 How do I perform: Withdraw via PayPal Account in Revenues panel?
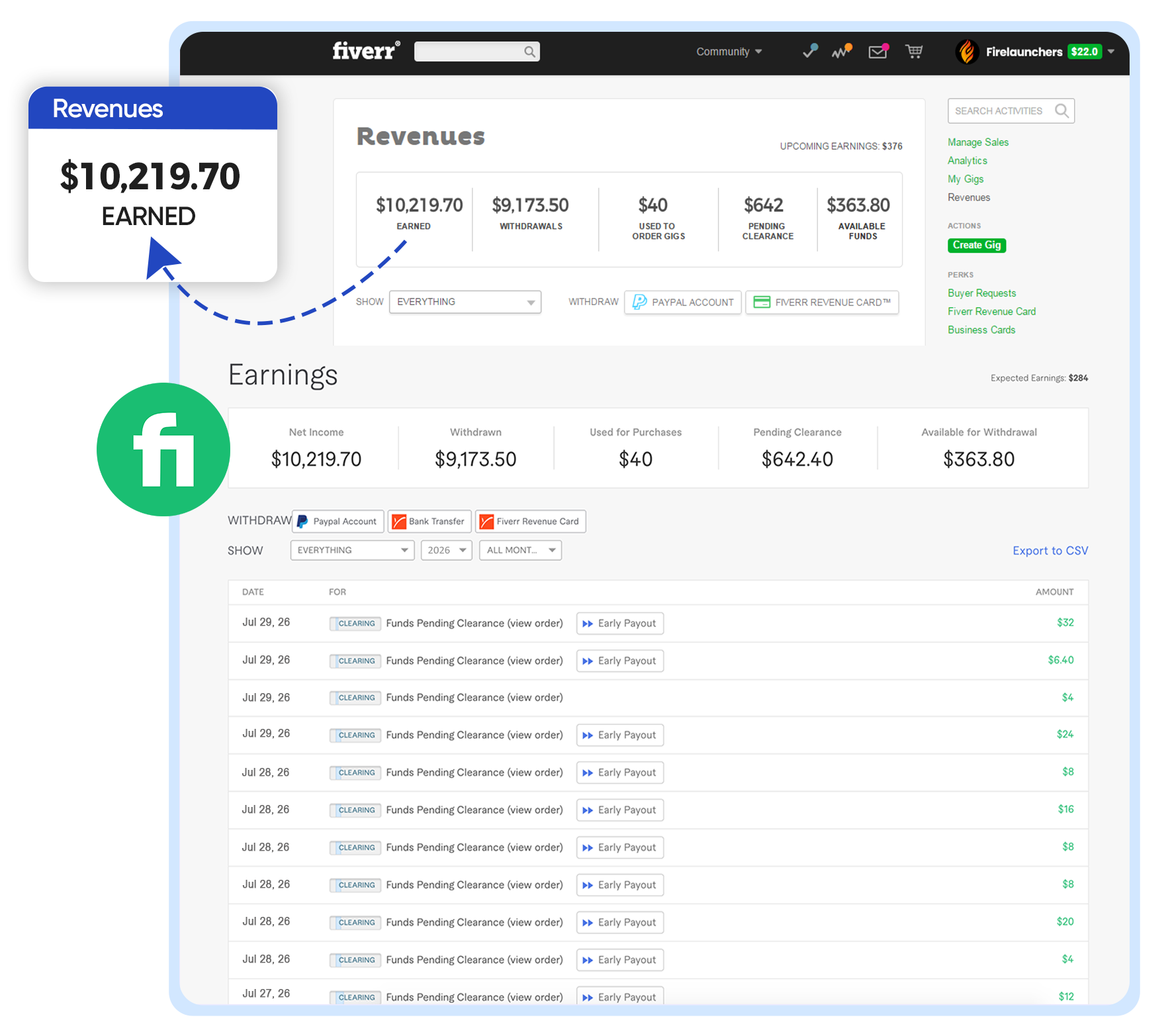[x=683, y=303]
